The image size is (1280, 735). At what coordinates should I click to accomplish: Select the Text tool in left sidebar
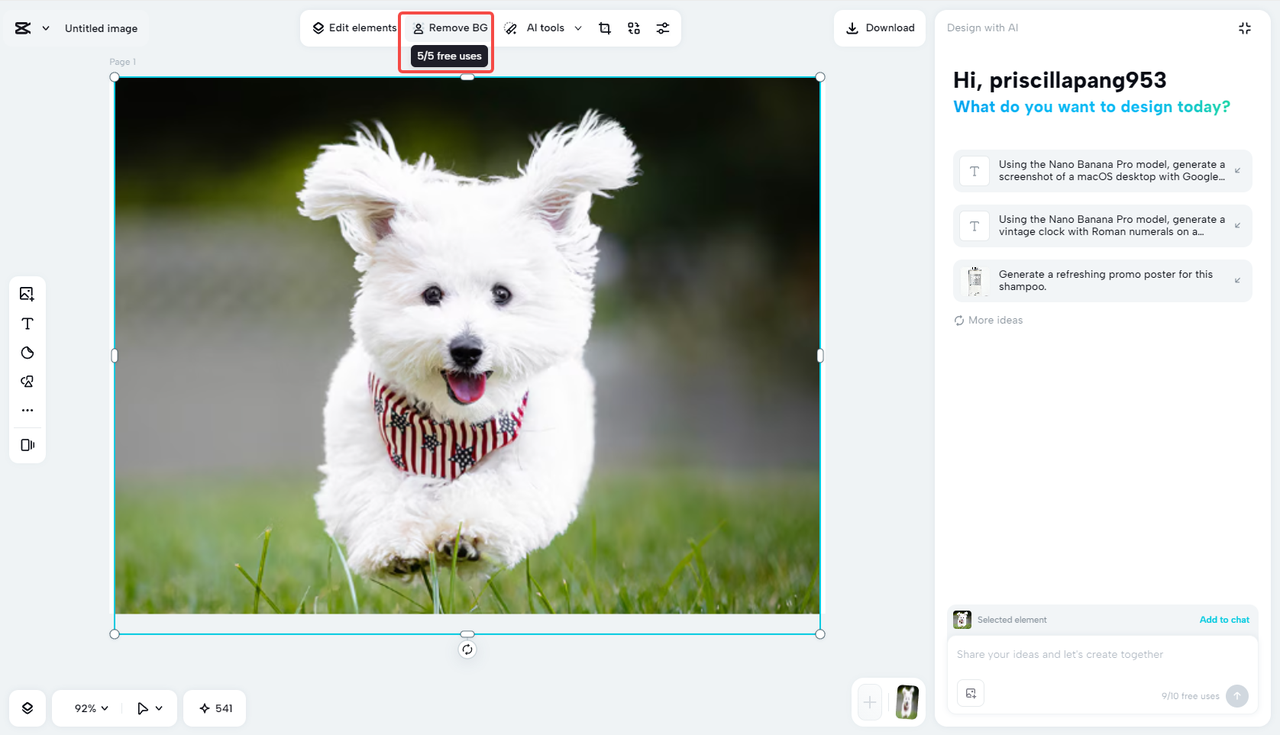click(x=27, y=323)
